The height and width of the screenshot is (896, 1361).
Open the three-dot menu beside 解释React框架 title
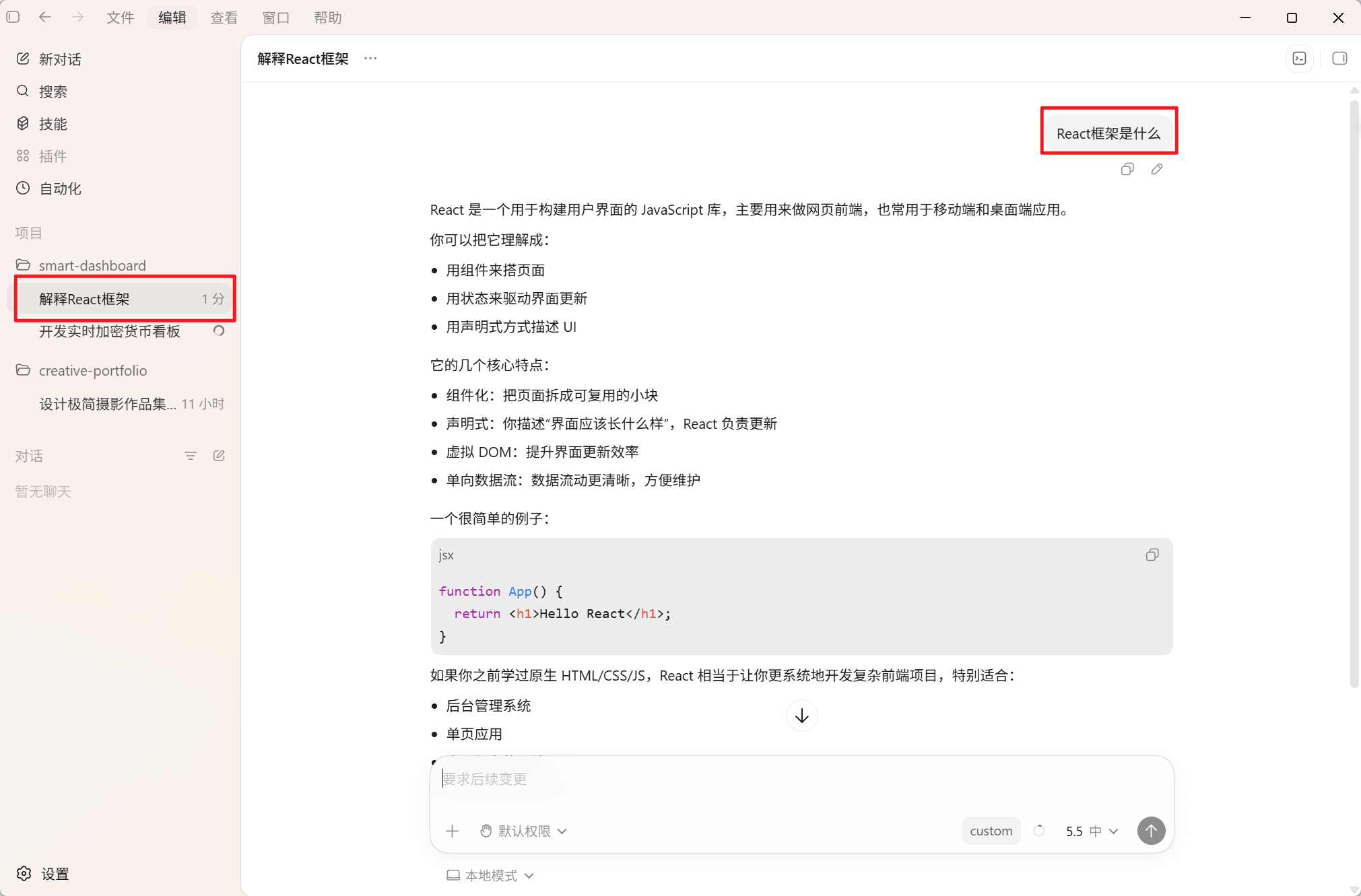(x=370, y=59)
